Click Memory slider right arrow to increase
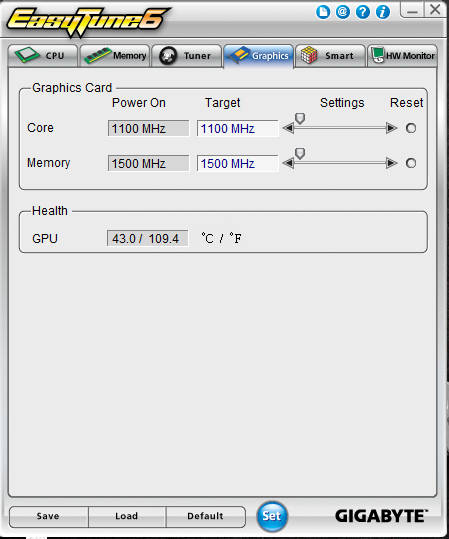 click(392, 163)
